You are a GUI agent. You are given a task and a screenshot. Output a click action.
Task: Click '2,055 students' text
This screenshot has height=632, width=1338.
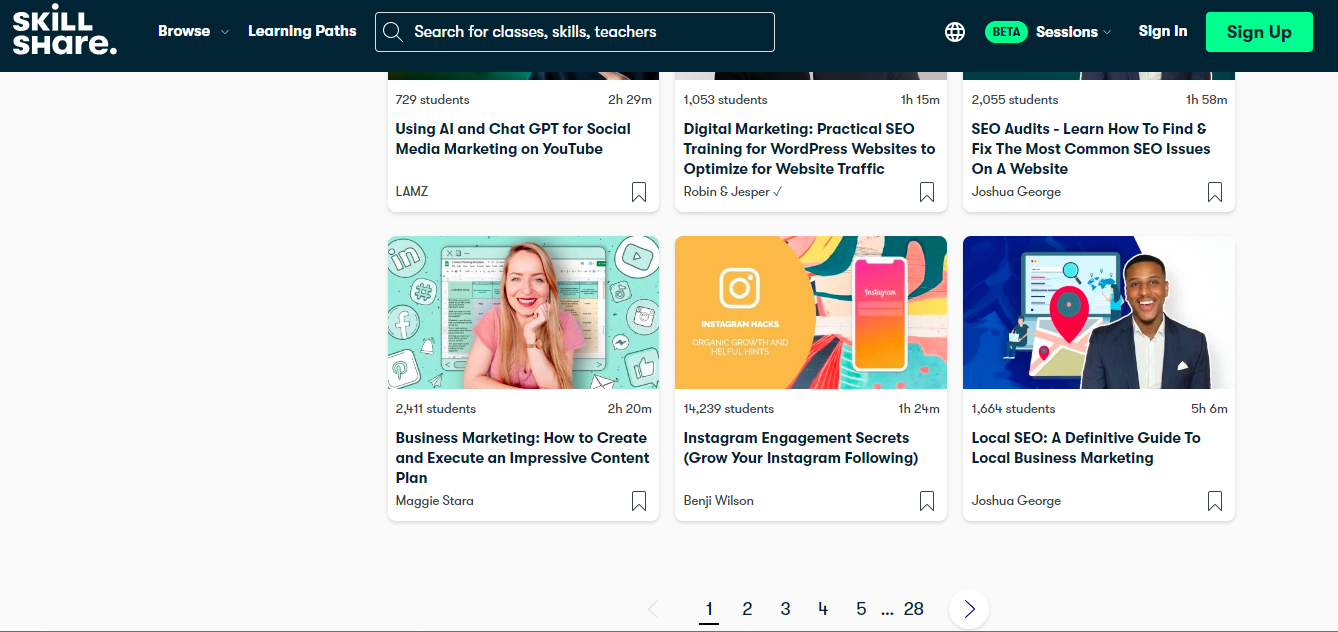click(x=1015, y=99)
